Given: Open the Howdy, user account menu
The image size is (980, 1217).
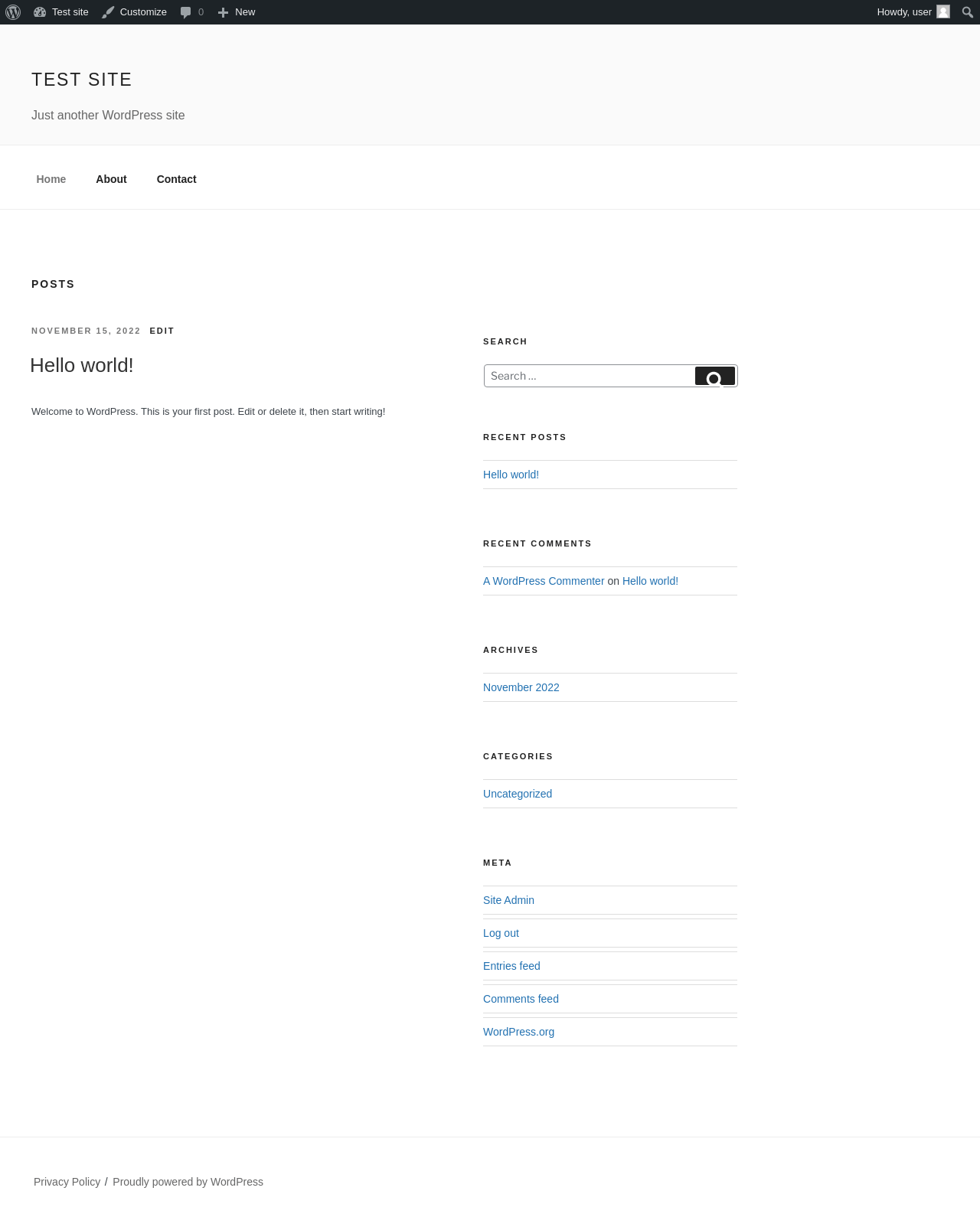Looking at the screenshot, I should 913,12.
